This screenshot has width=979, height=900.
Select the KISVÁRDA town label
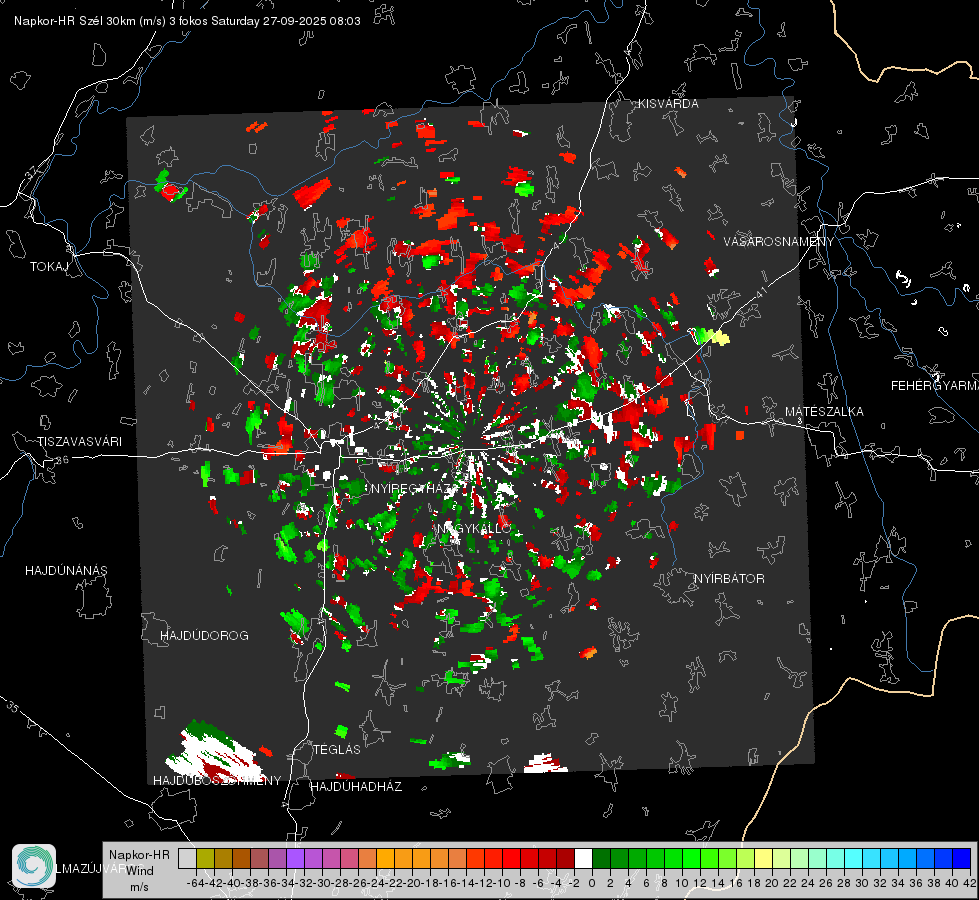668,104
